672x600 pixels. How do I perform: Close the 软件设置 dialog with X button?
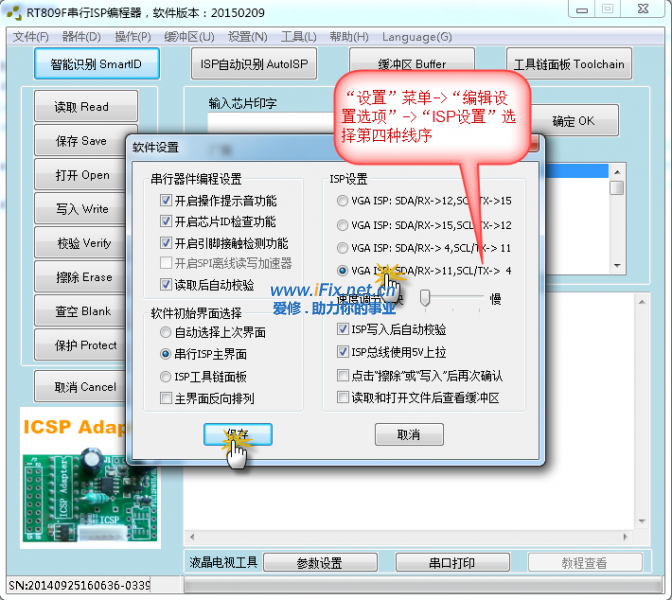(x=530, y=146)
